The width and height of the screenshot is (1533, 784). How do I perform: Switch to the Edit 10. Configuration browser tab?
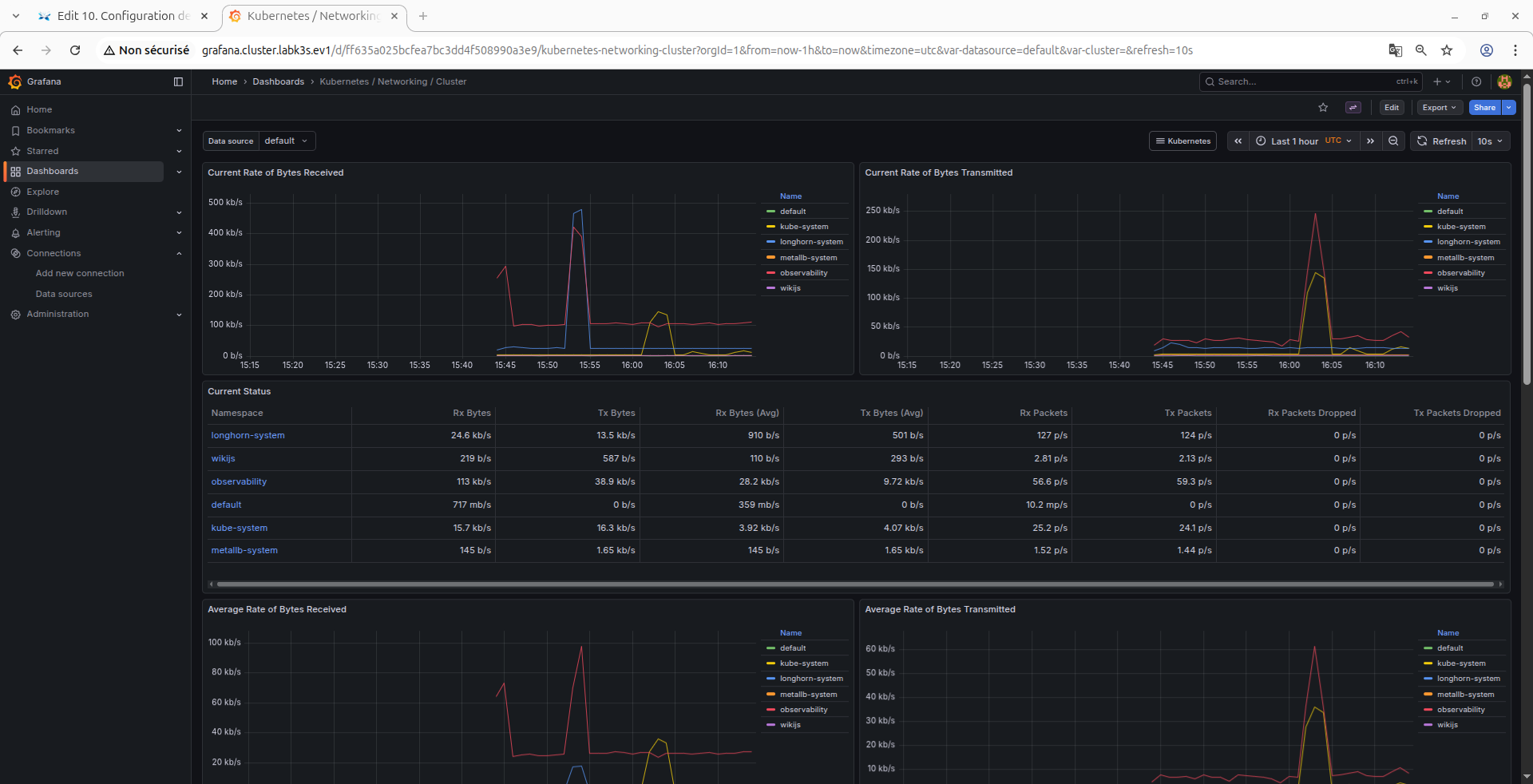point(124,16)
